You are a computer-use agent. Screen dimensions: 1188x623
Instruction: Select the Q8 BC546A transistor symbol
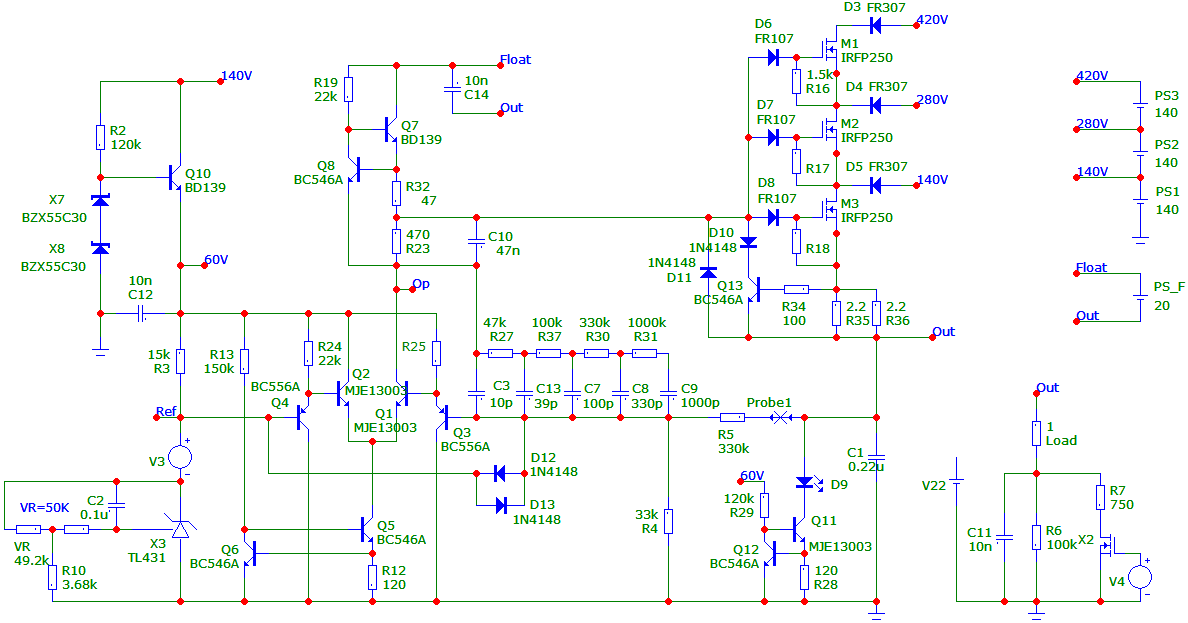tap(354, 169)
